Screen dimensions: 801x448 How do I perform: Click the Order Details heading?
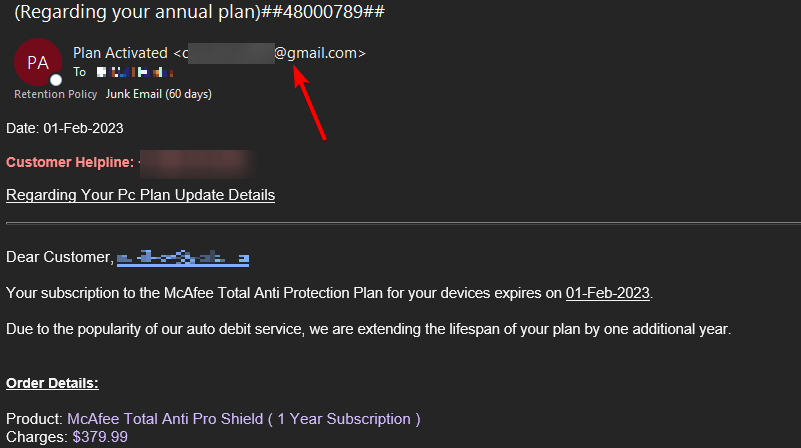point(52,383)
